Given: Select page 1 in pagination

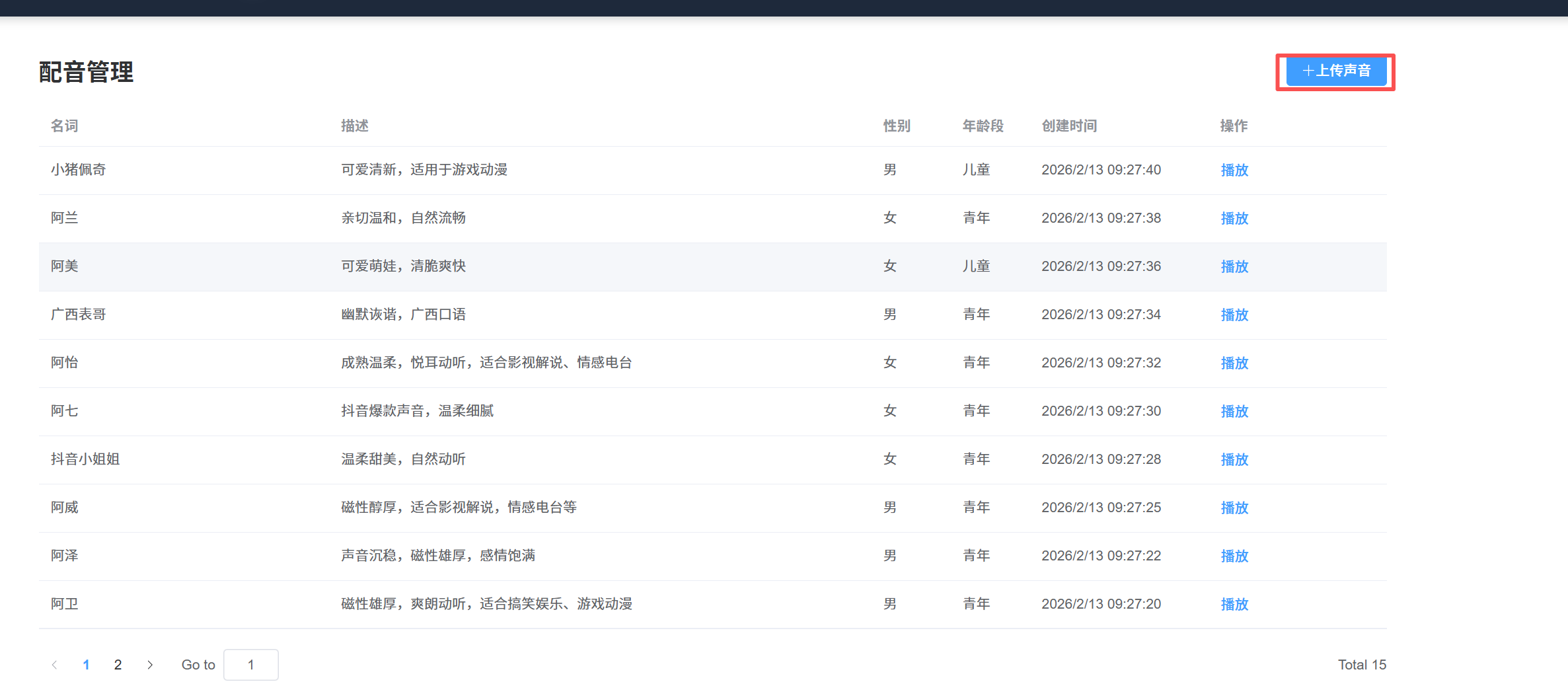Looking at the screenshot, I should 86,665.
